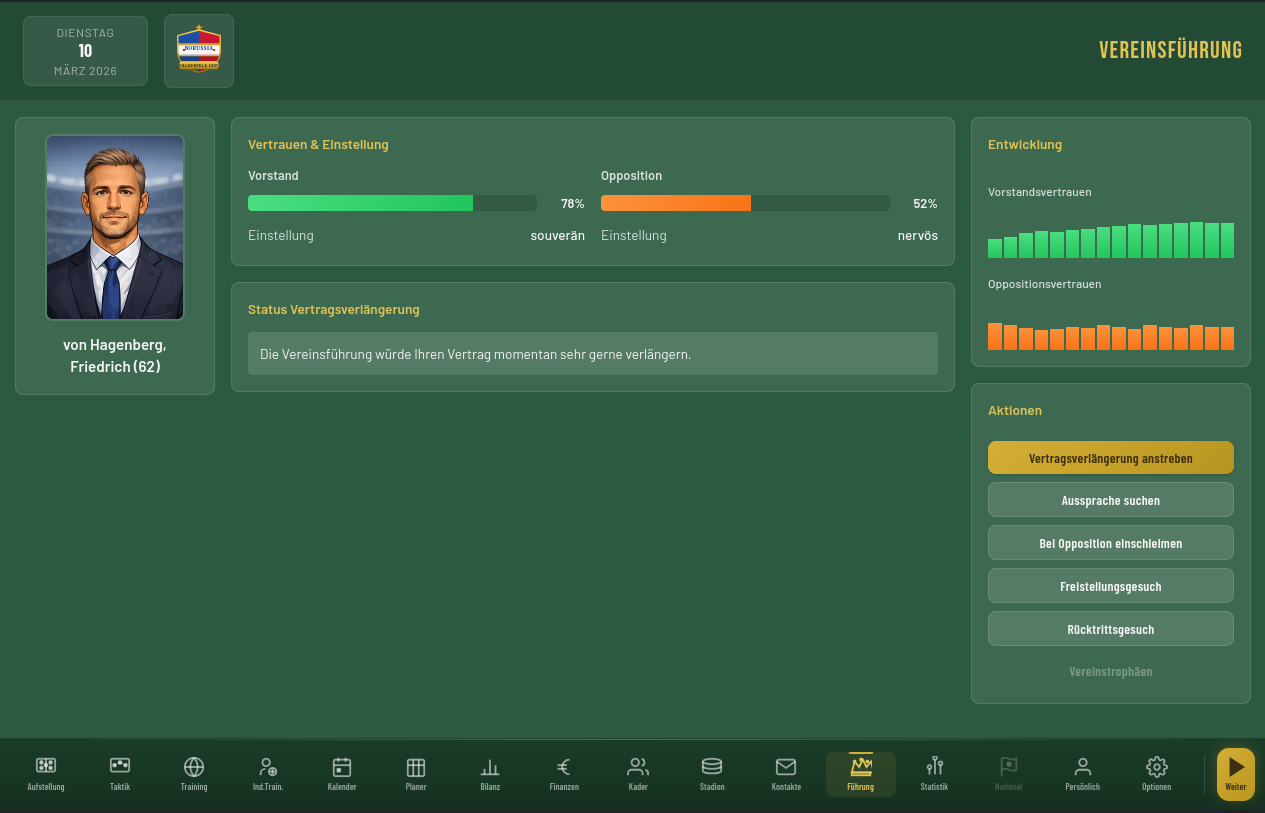Click the Aussprache suchen button
Viewport: 1265px width, 813px height.
click(x=1111, y=500)
